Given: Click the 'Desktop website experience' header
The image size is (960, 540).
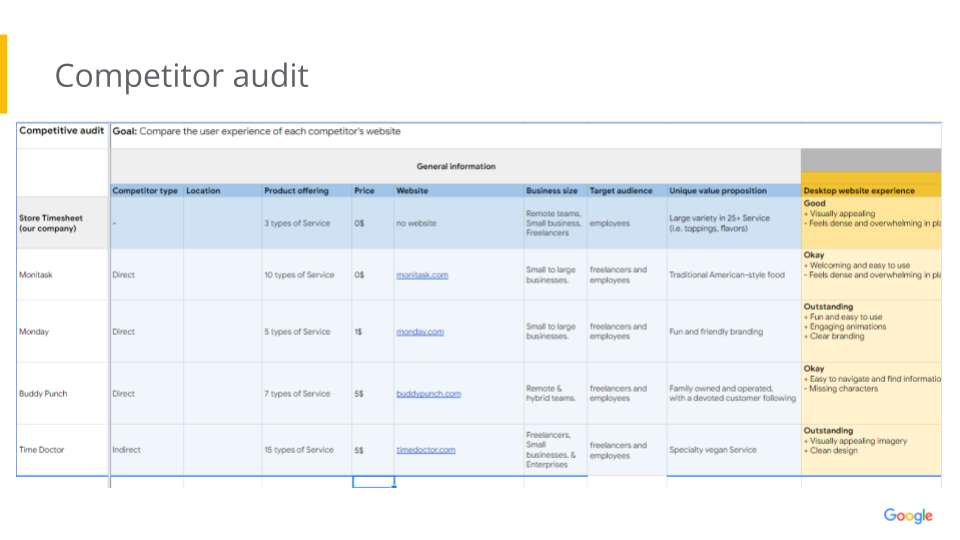Looking at the screenshot, I should (x=859, y=190).
